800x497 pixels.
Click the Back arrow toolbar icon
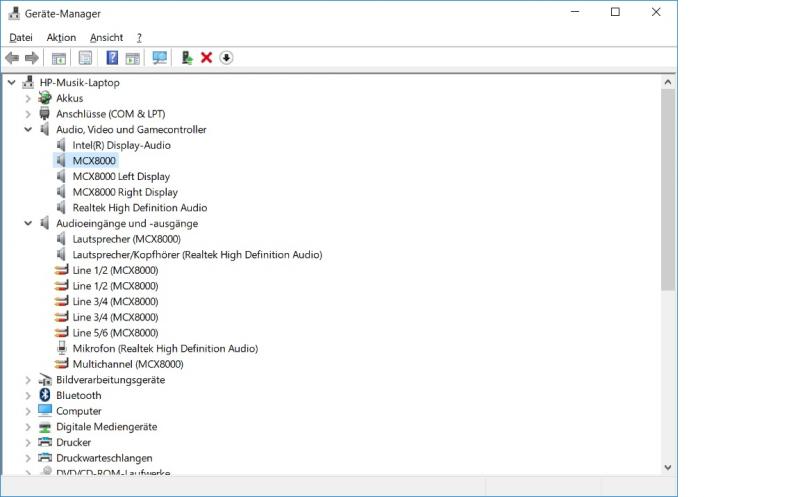(12, 58)
